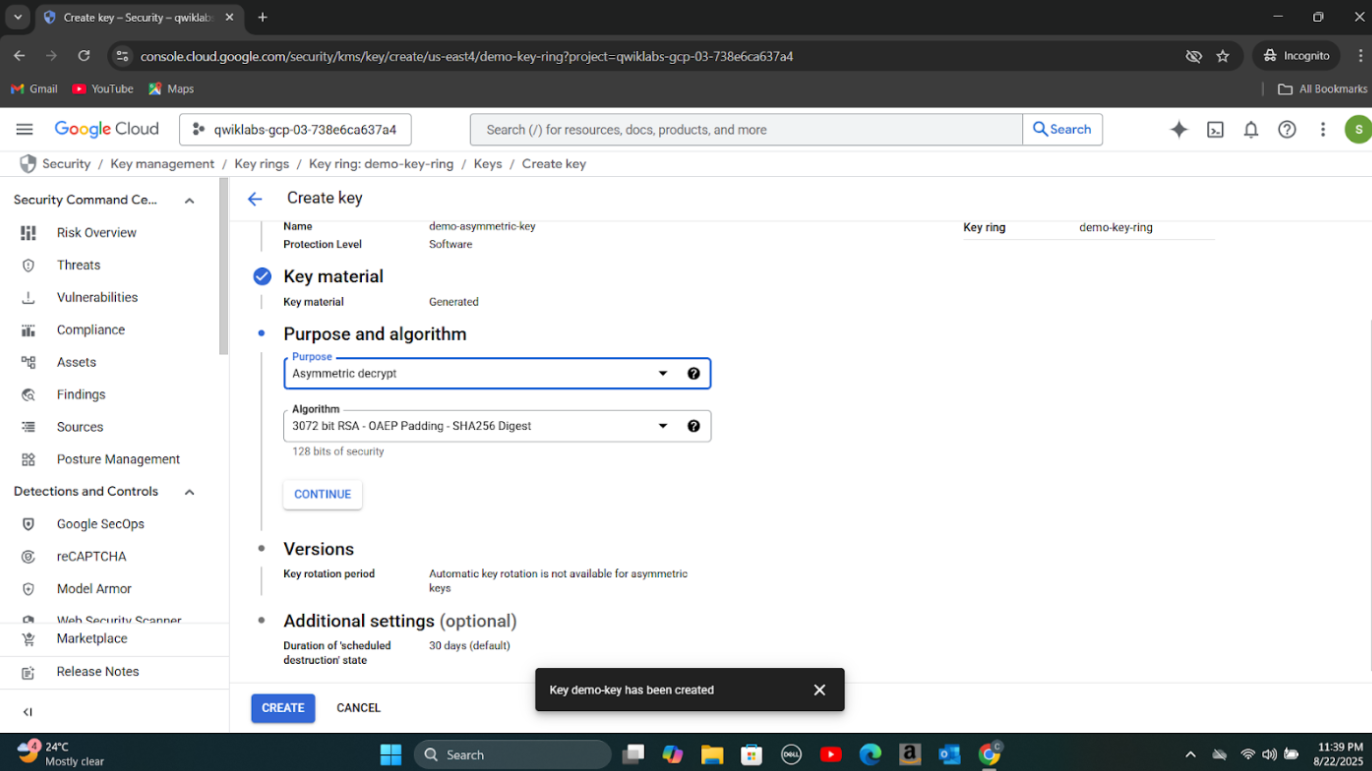
Task: Go to Key rings breadcrumb link
Action: [x=261, y=164]
